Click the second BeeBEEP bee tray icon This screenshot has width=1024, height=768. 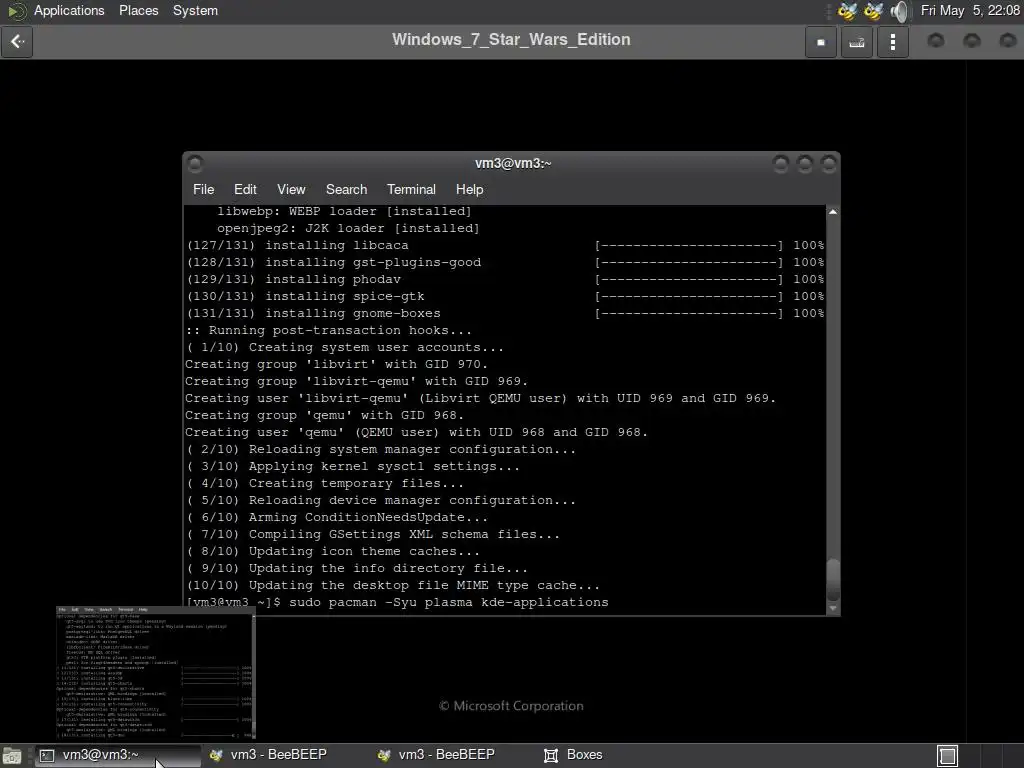873,11
